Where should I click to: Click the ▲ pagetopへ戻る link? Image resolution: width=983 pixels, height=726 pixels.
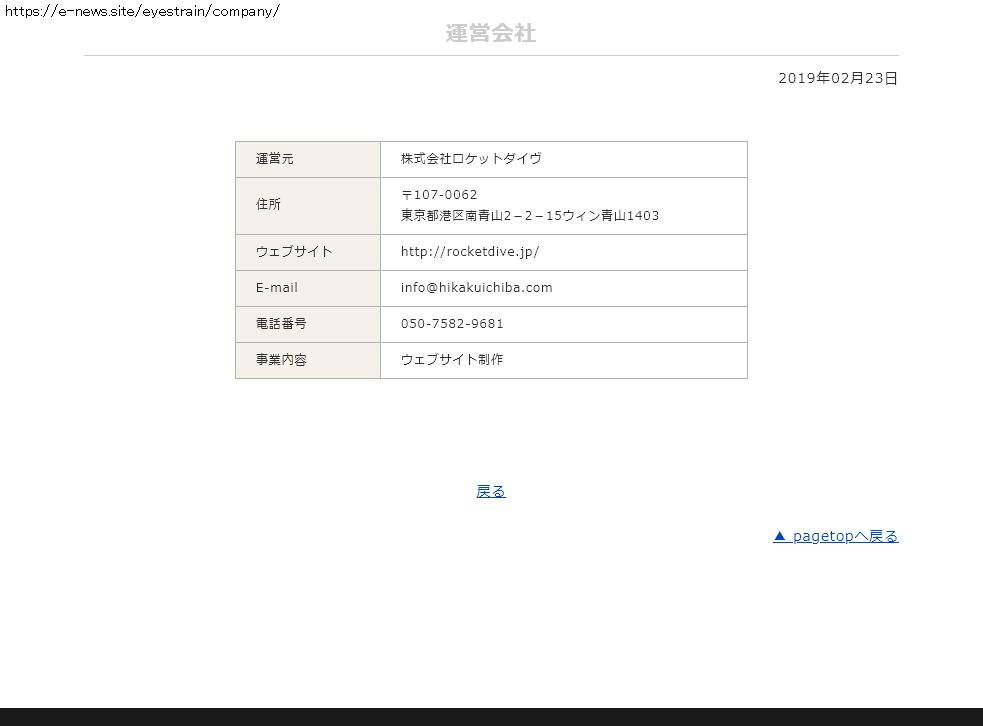[x=835, y=536]
